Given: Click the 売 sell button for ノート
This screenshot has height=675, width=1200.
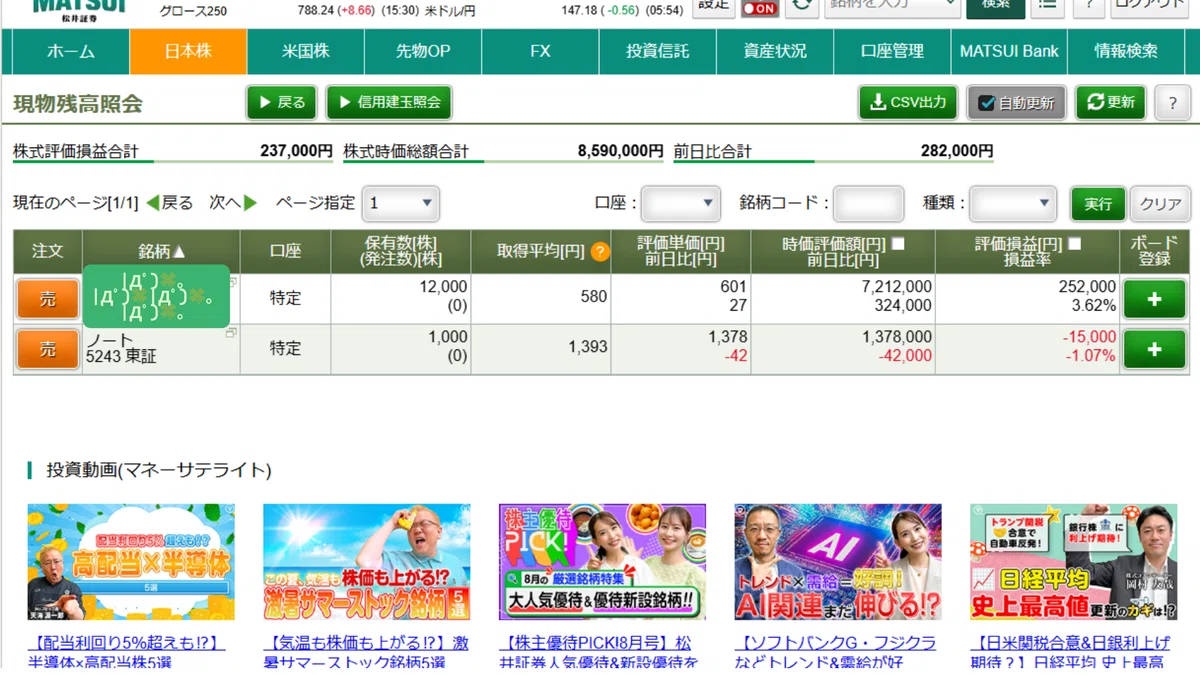Looking at the screenshot, I should tap(48, 349).
